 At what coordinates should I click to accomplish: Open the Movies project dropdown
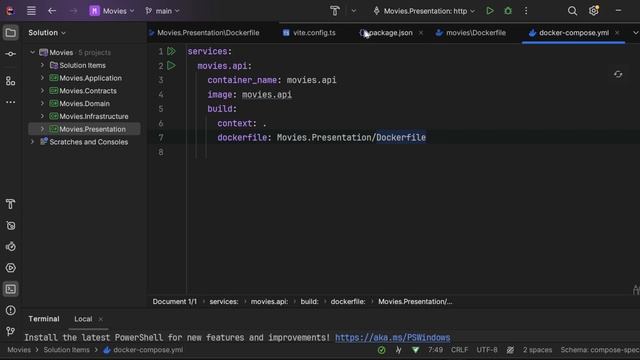[x=111, y=11]
